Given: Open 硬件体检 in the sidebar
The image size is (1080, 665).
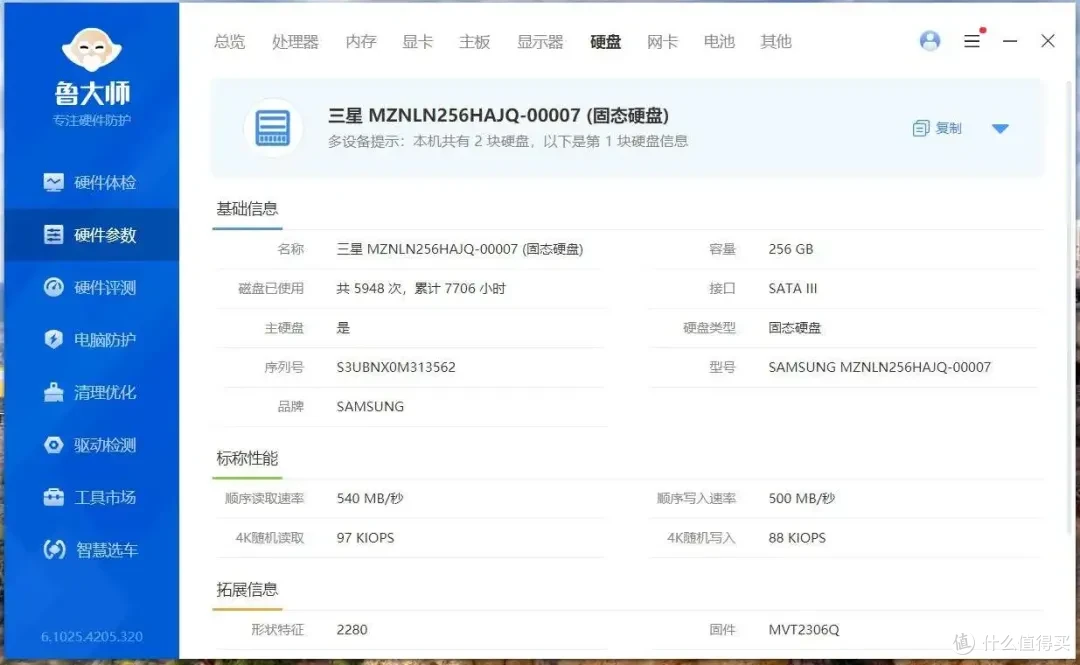Looking at the screenshot, I should click(90, 183).
